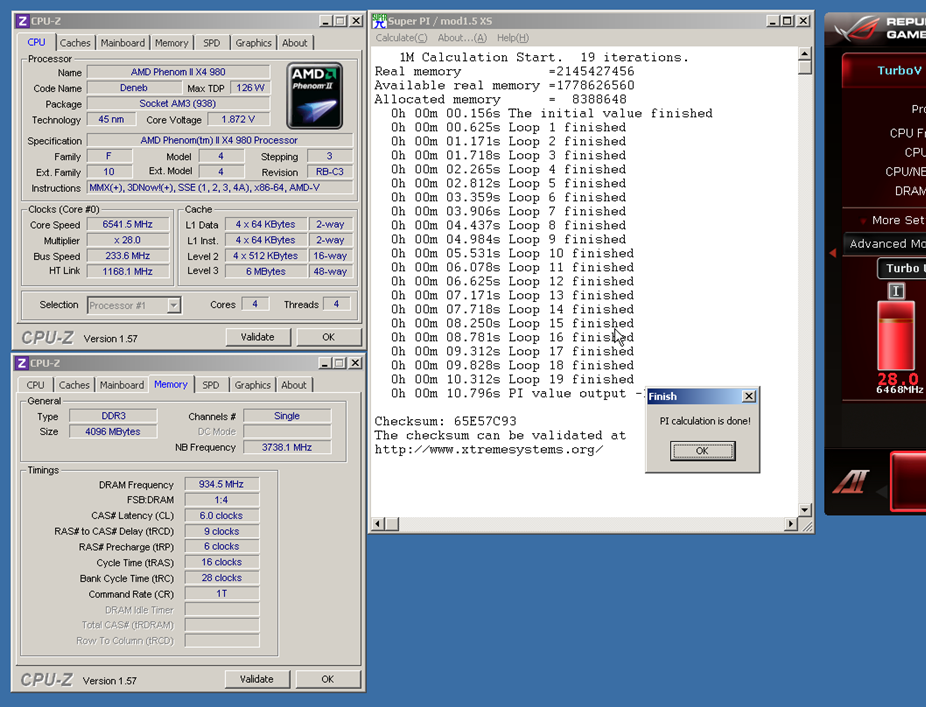Click More Settings in TurboV panel
The height and width of the screenshot is (707, 926).
898,220
